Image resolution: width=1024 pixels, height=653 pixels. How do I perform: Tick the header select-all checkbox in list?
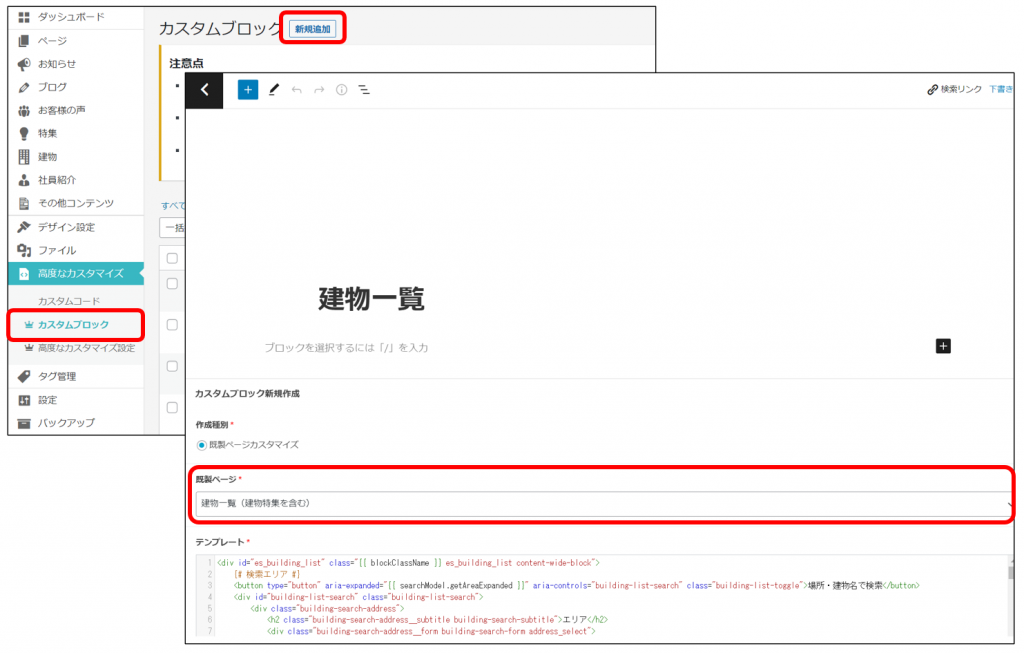[172, 258]
